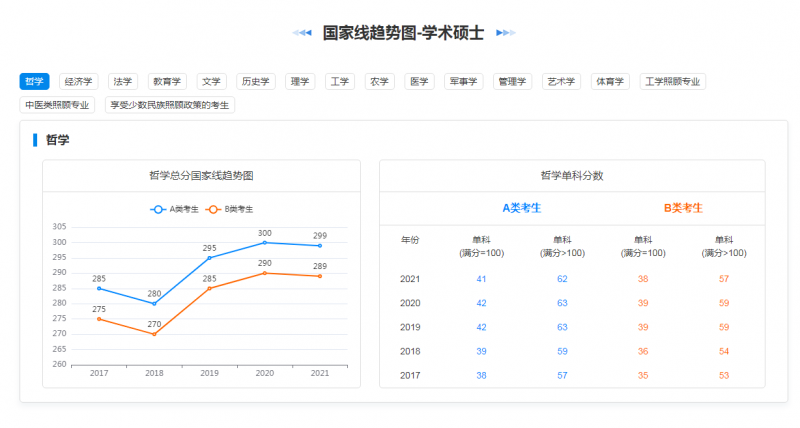Click the 2017 row year cell in table

(x=410, y=375)
